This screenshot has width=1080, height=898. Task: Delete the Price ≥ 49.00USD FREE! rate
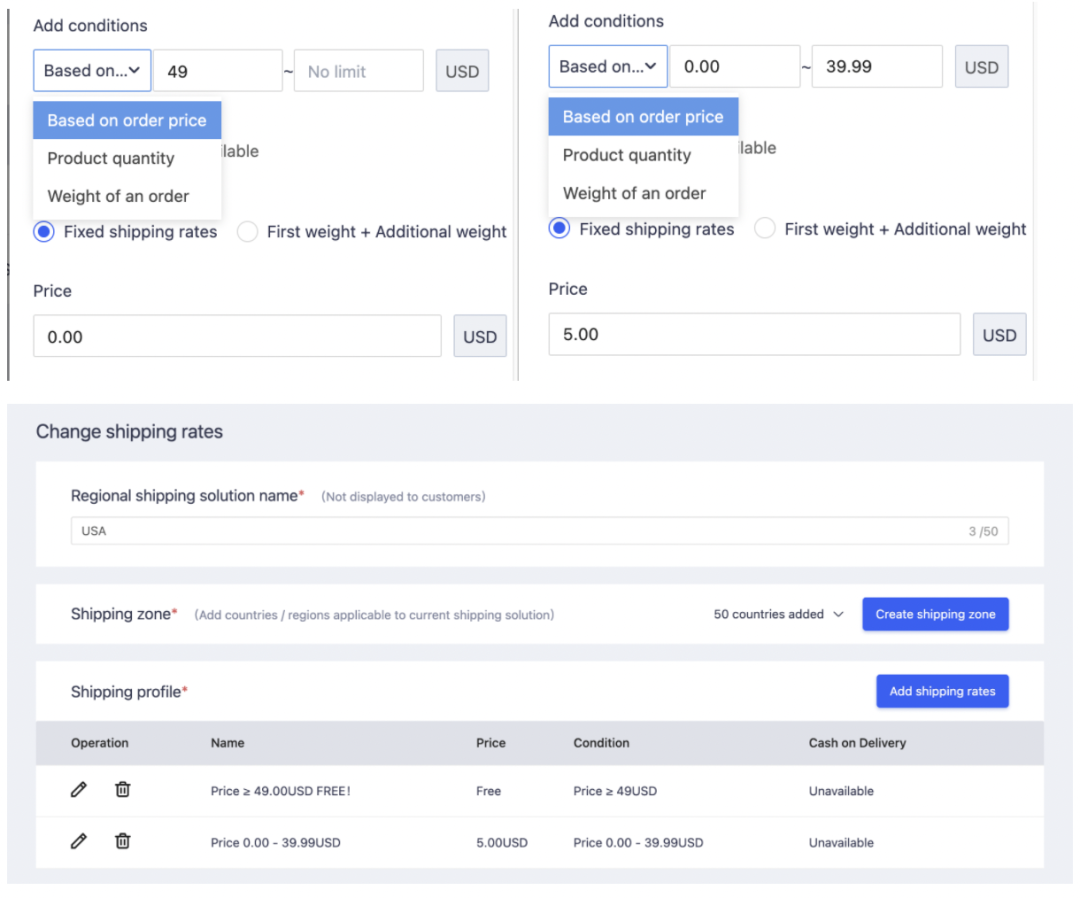[122, 790]
